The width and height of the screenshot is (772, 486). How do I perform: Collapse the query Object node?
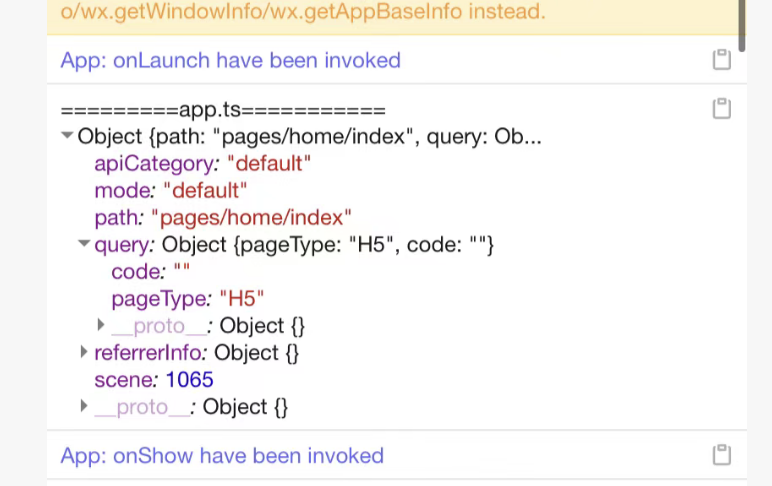tap(84, 243)
